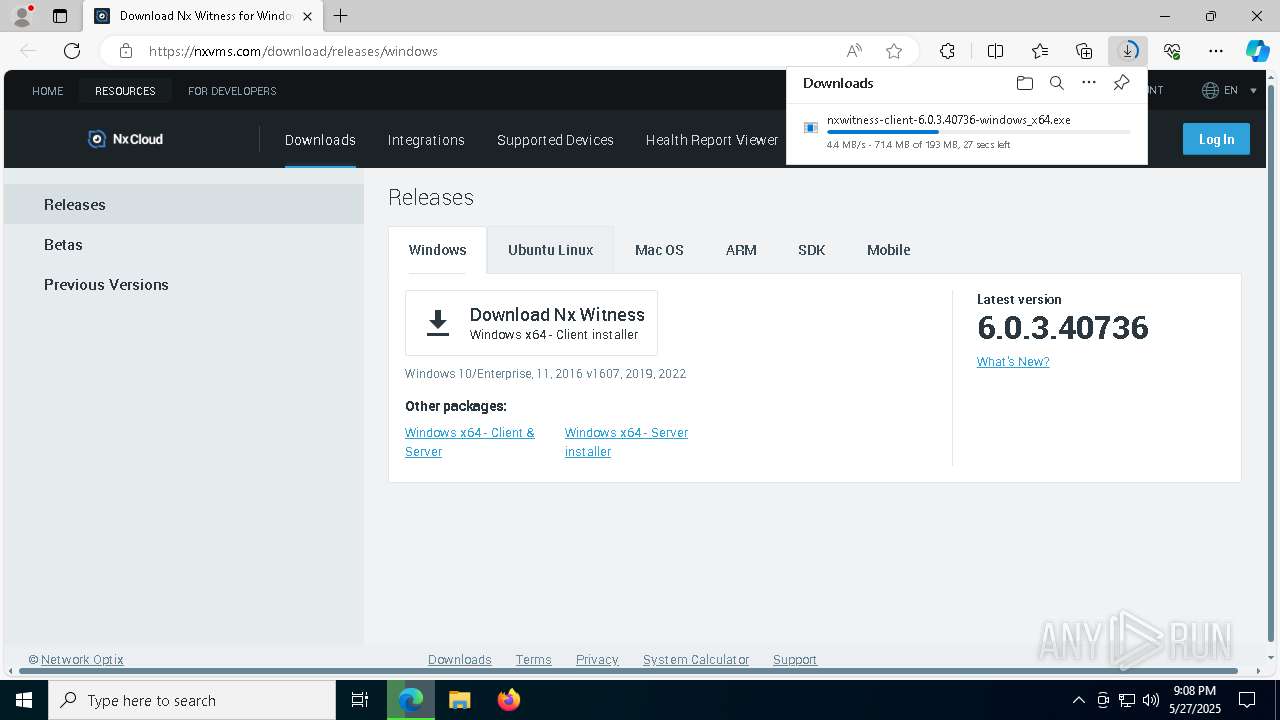Open the Extensions puzzle icon
The image size is (1280, 720).
(x=947, y=51)
